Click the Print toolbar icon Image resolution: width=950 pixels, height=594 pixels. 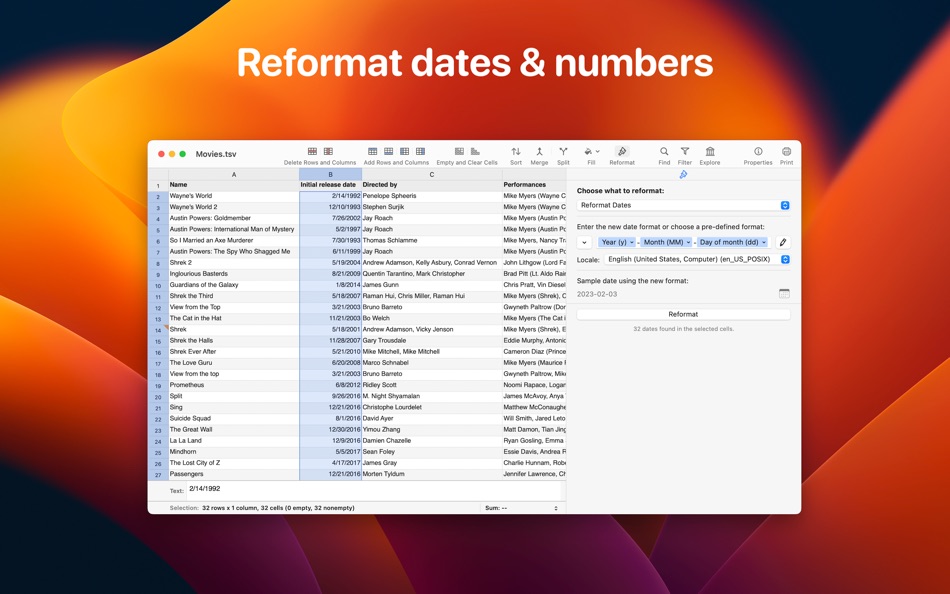coord(786,152)
